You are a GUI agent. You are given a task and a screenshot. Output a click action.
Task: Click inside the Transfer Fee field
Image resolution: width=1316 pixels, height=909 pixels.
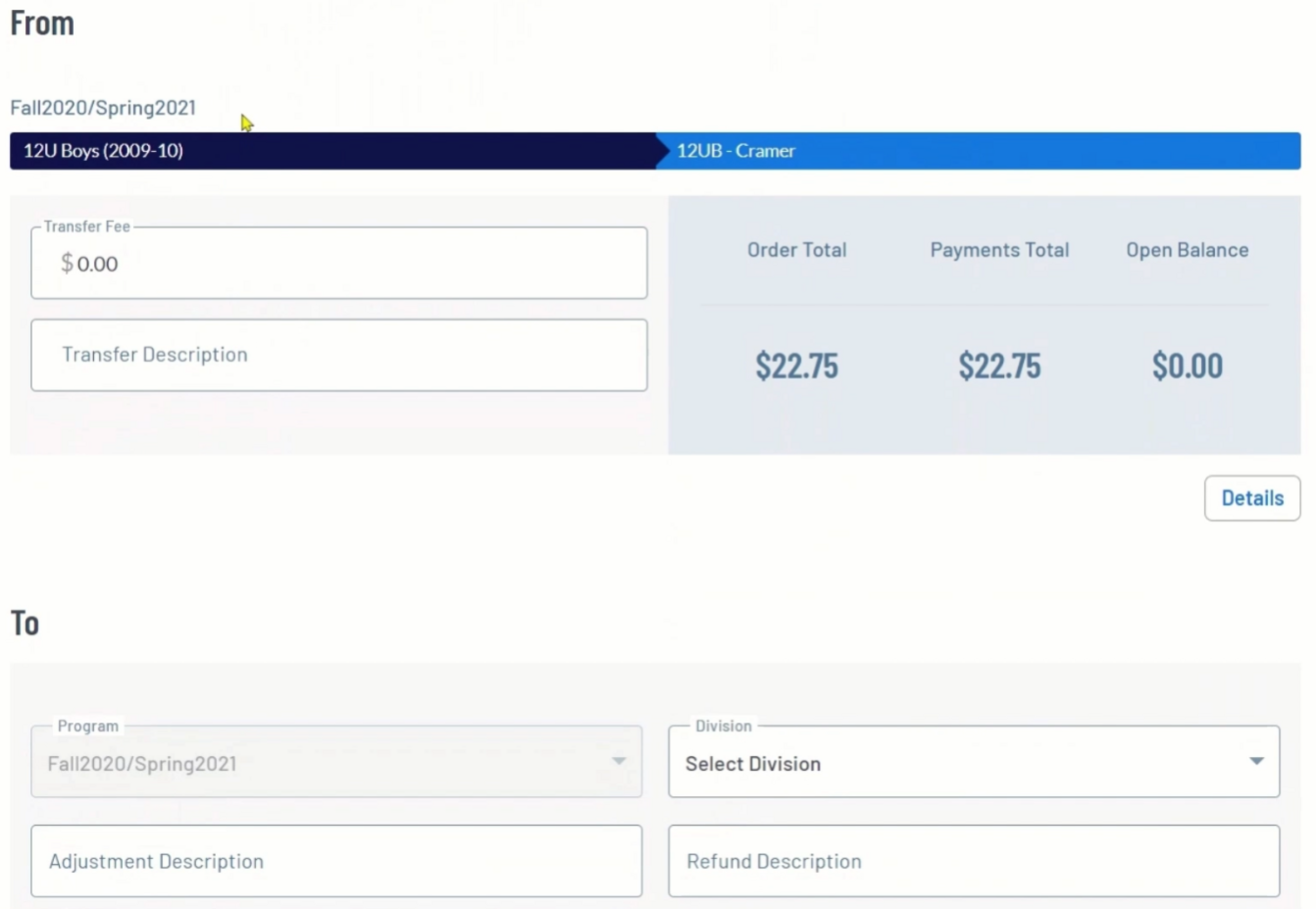[x=339, y=263]
